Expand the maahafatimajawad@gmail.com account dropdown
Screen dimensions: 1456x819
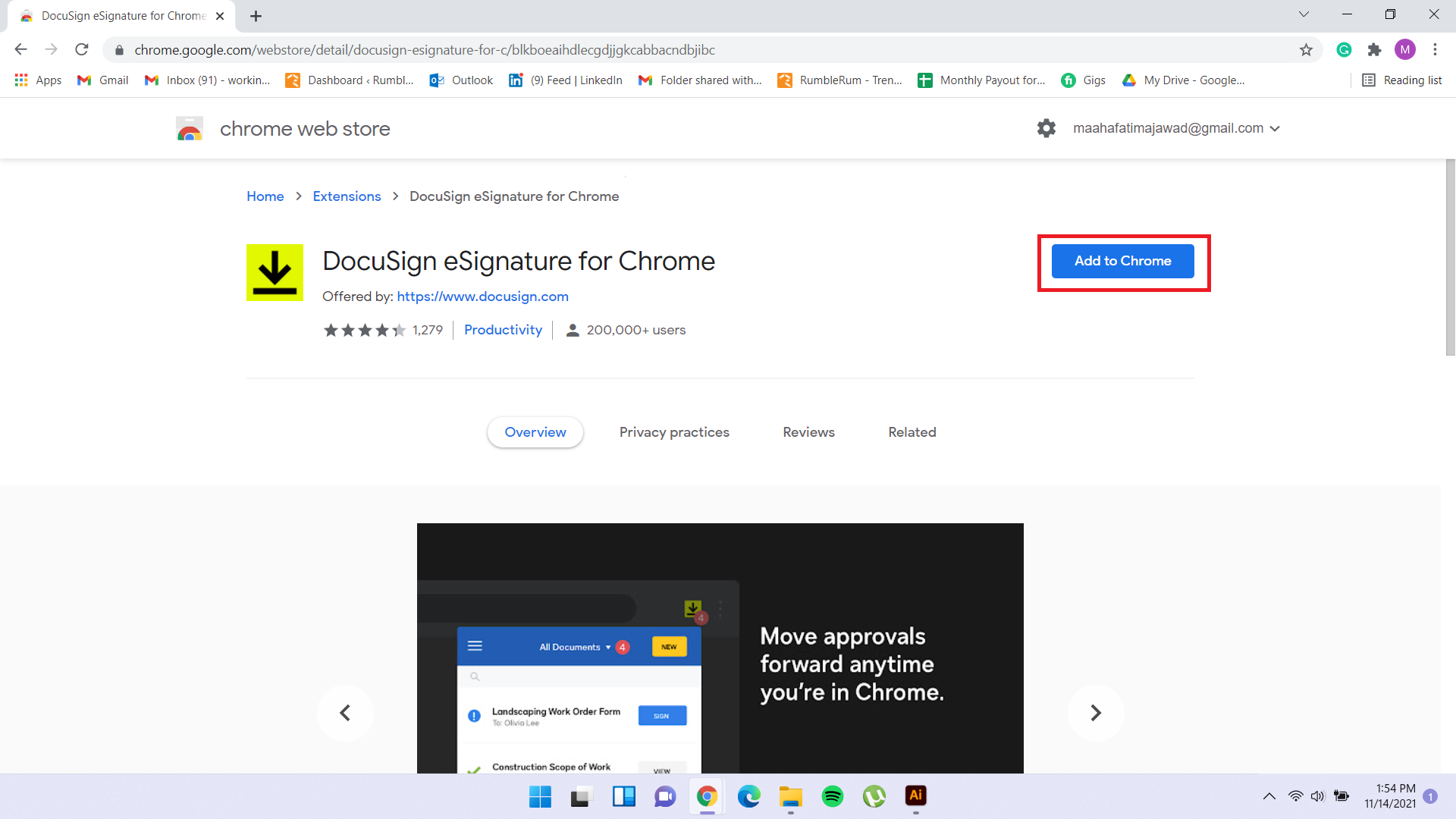coord(1176,128)
